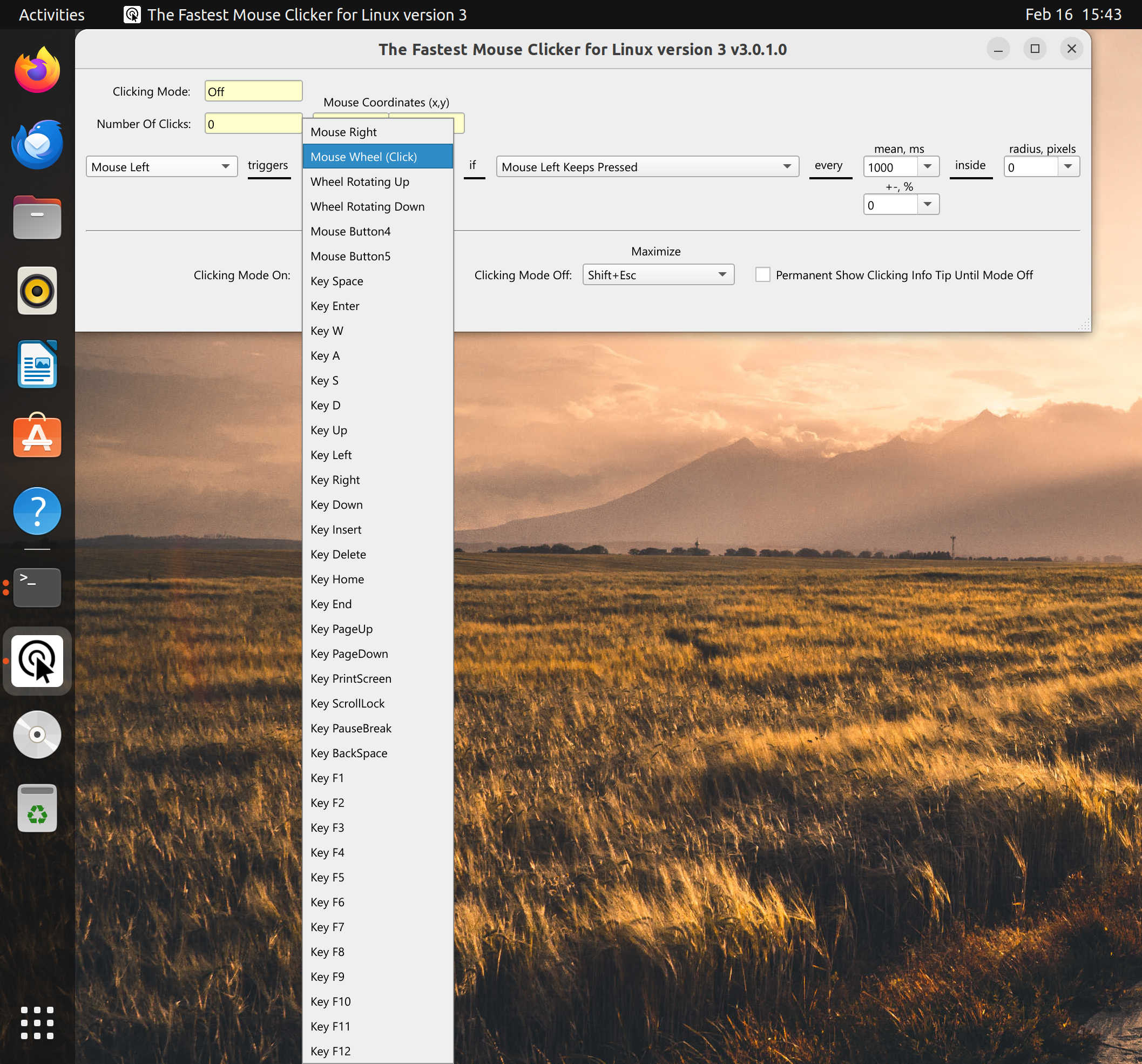Open the Shift+Esc clicking mode off dropdown
Screen dimensions: 1142x1064
pyautogui.click(x=658, y=274)
